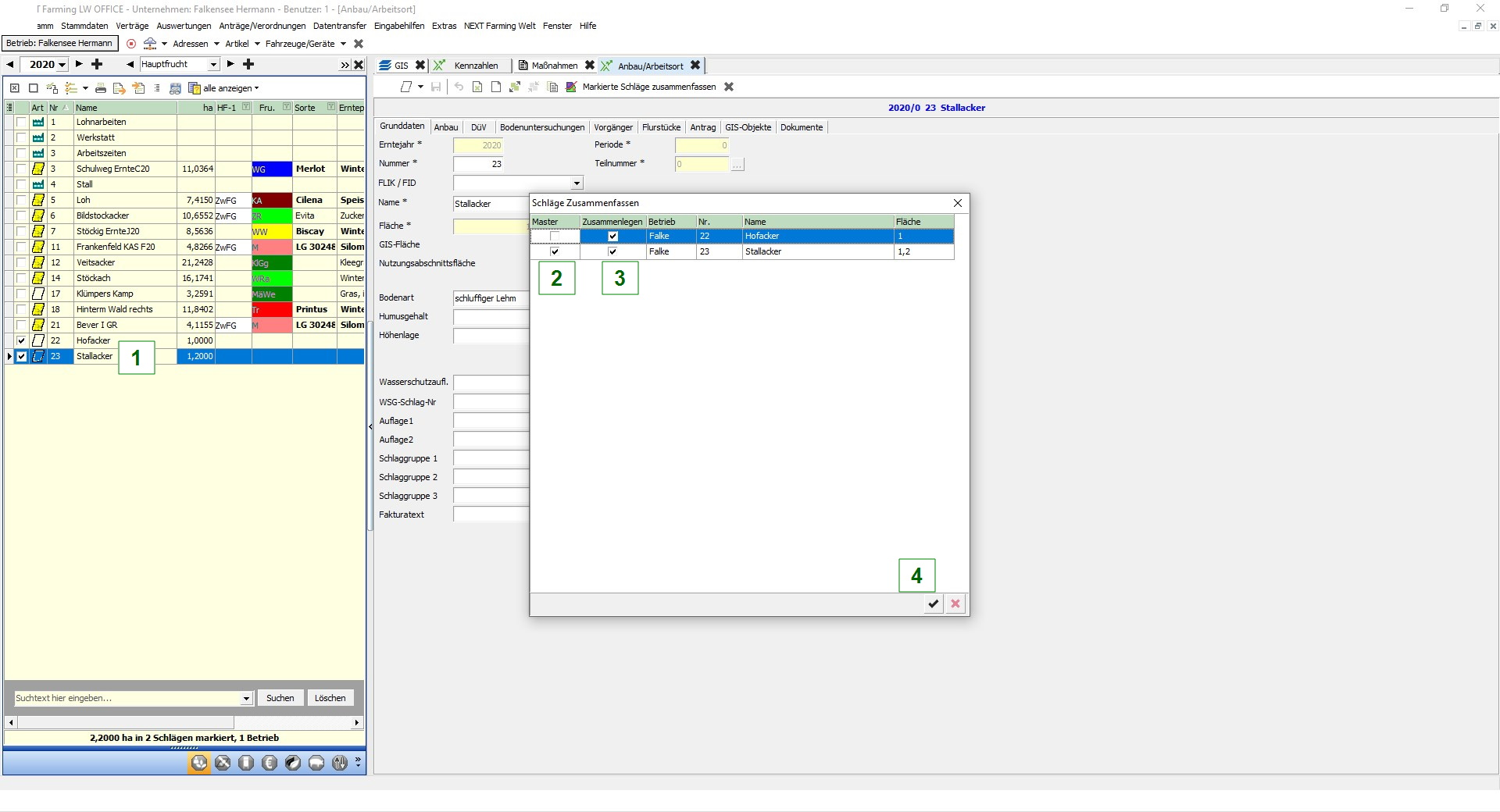Expand the Hauptfrucht dropdown
This screenshot has height=812, width=1500.
click(213, 65)
